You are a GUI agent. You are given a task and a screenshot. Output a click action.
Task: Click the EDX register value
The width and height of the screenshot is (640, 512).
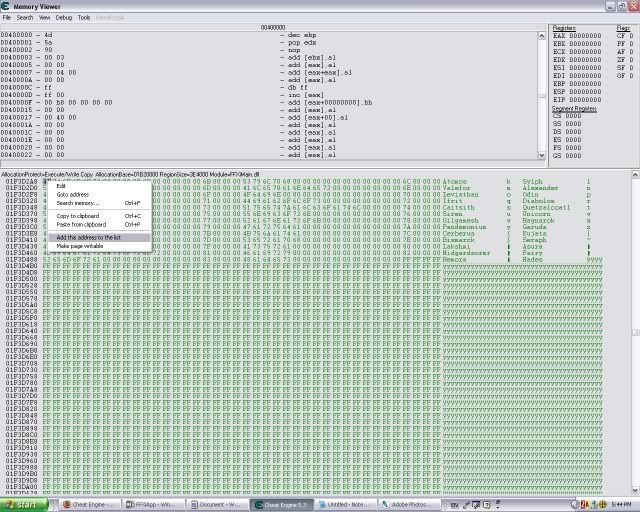(585, 60)
